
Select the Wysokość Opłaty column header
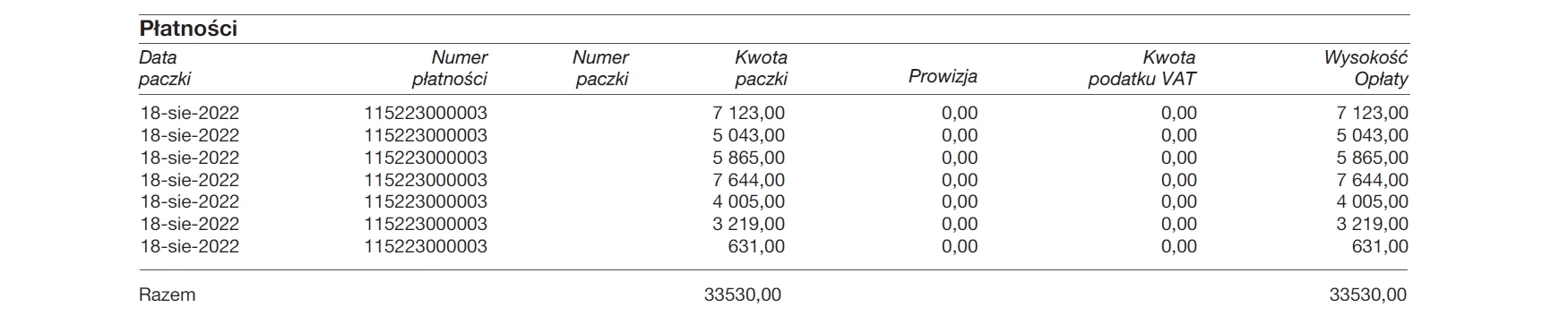(1366, 68)
